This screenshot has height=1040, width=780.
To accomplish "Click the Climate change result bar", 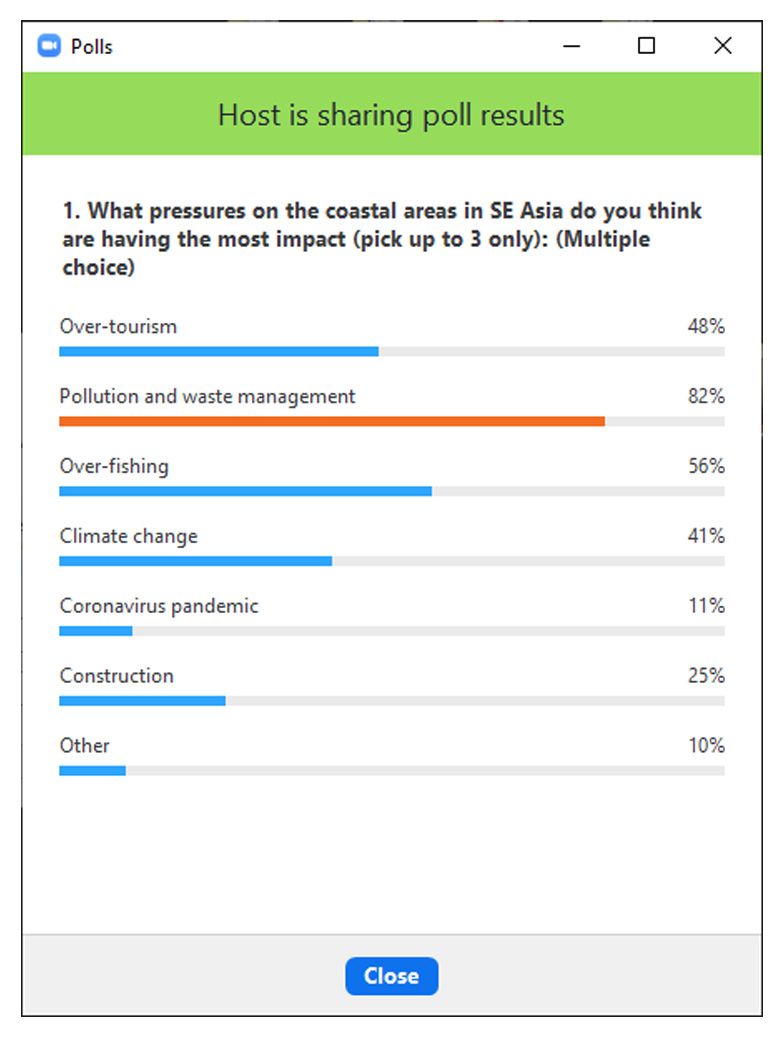I will click(196, 561).
